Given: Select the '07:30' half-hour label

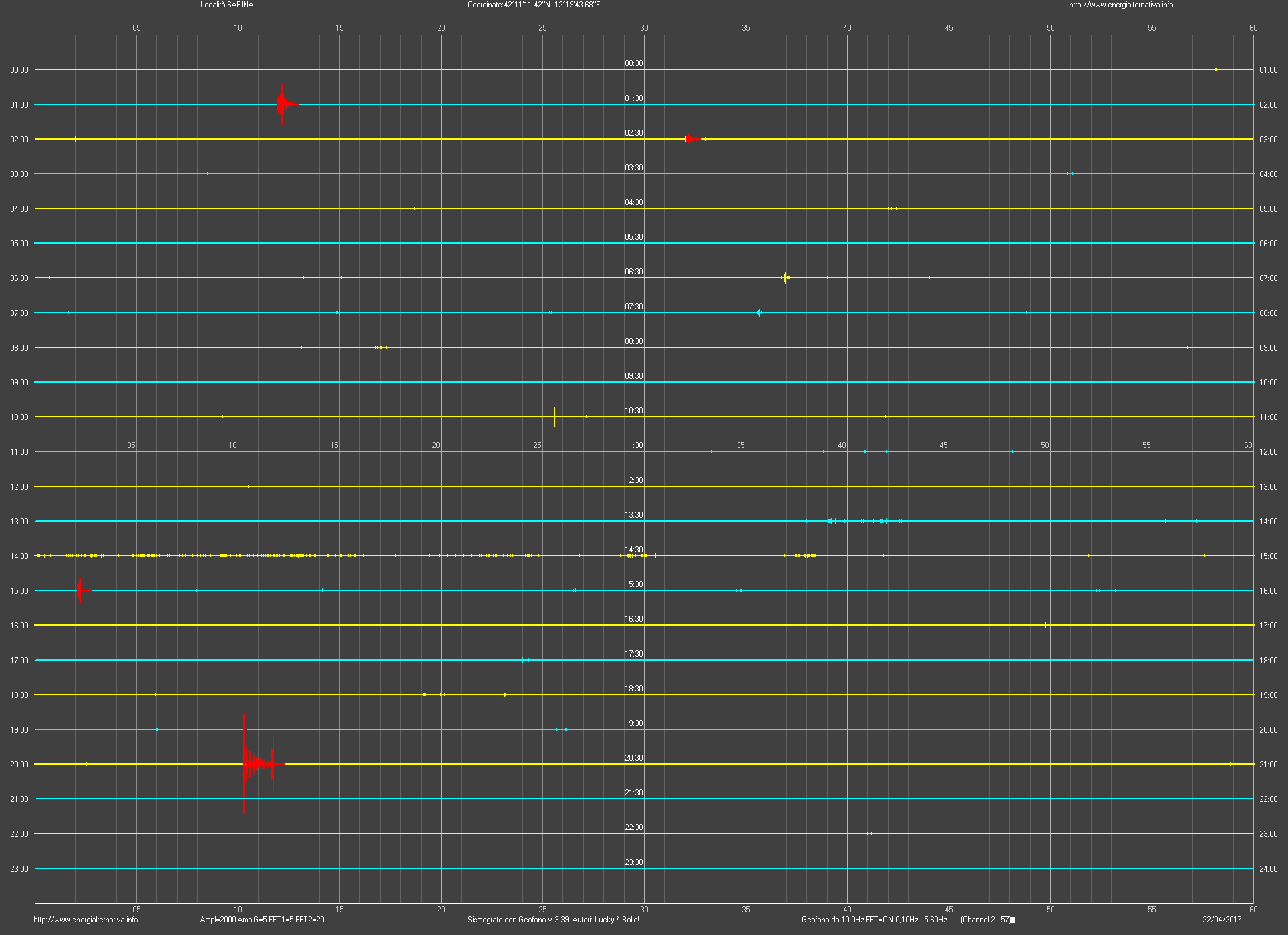Looking at the screenshot, I should 634,307.
